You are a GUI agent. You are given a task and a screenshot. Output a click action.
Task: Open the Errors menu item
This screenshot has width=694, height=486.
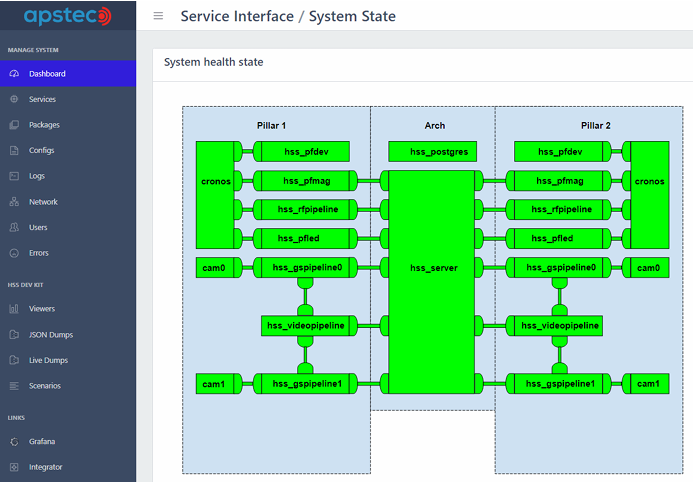point(39,253)
